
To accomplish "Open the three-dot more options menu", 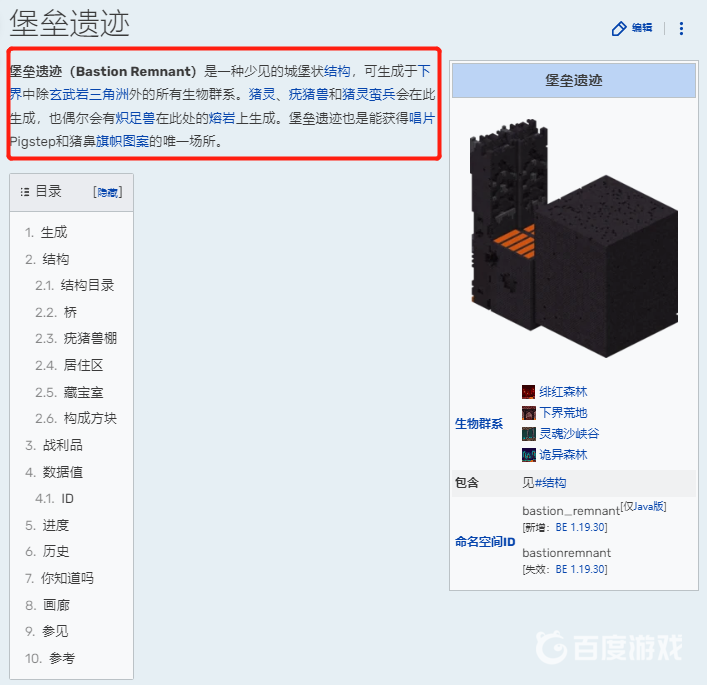I will point(681,28).
